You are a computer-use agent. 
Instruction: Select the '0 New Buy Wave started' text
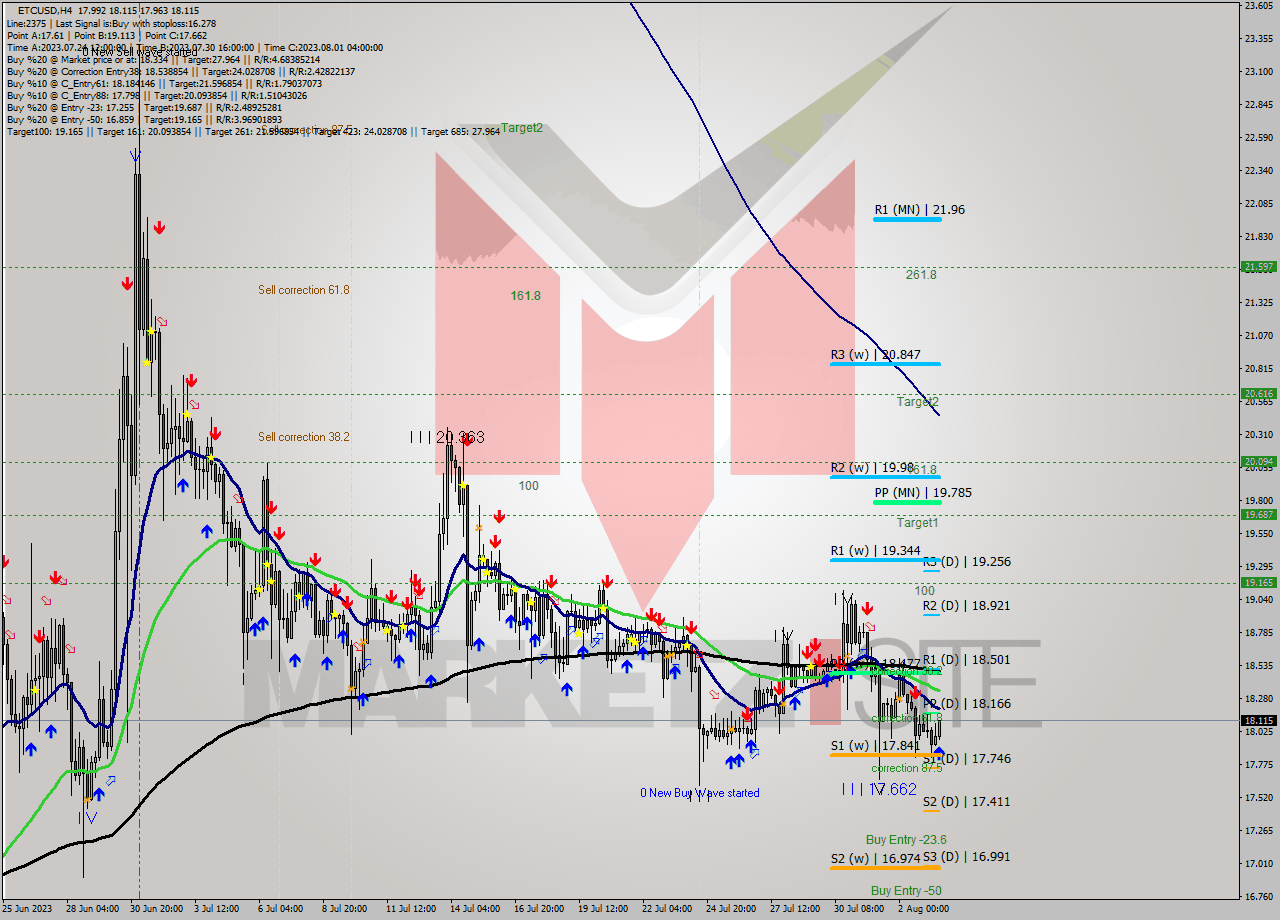pos(700,793)
